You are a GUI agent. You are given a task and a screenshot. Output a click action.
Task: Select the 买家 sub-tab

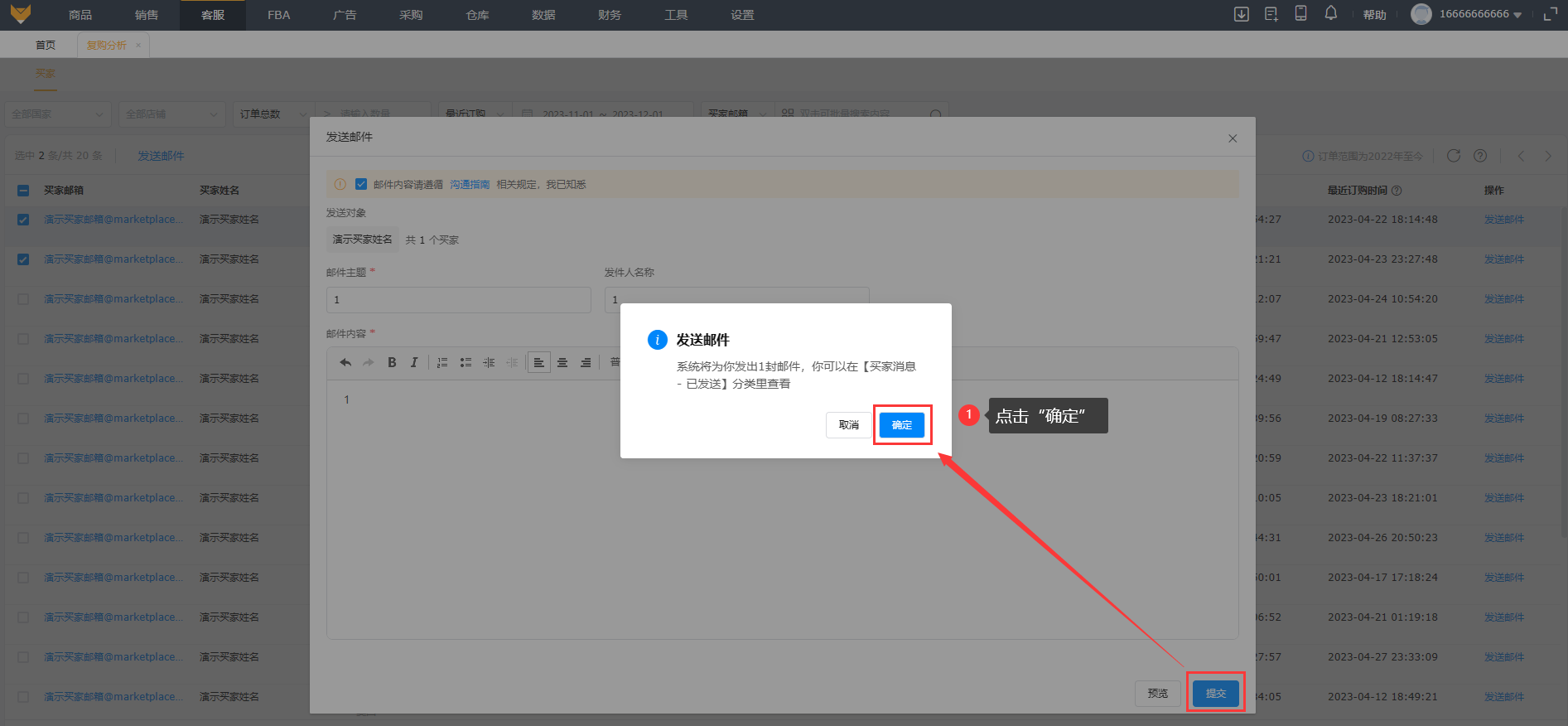coord(46,74)
